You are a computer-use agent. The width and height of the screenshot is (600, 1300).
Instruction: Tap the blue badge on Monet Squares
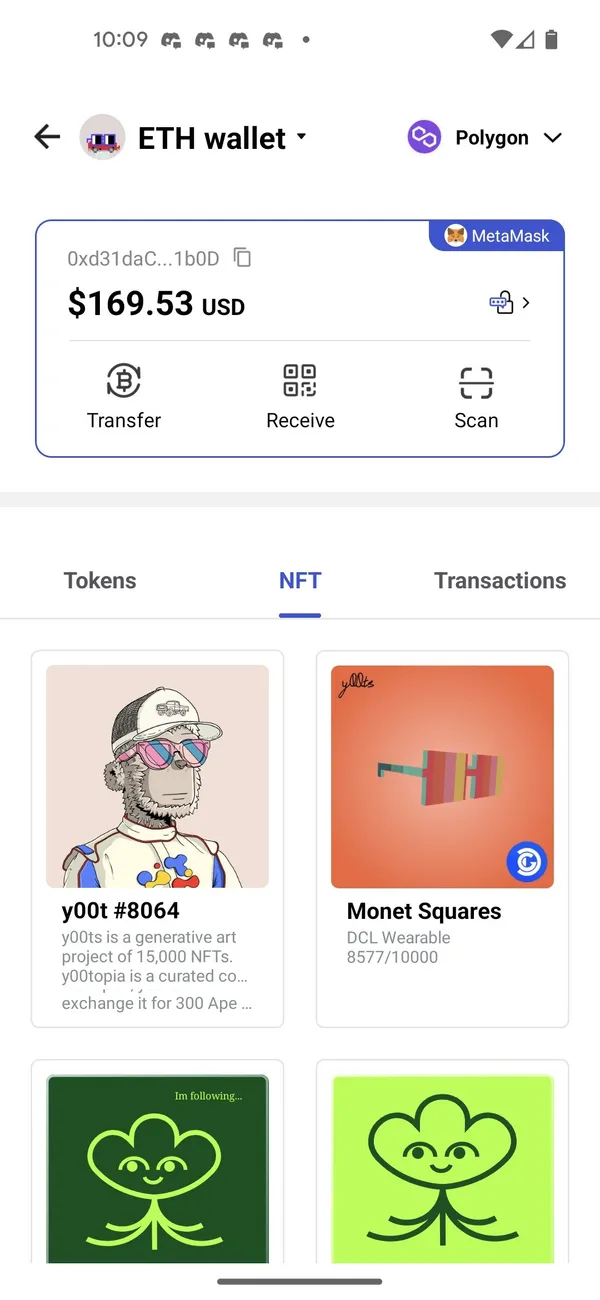click(526, 862)
